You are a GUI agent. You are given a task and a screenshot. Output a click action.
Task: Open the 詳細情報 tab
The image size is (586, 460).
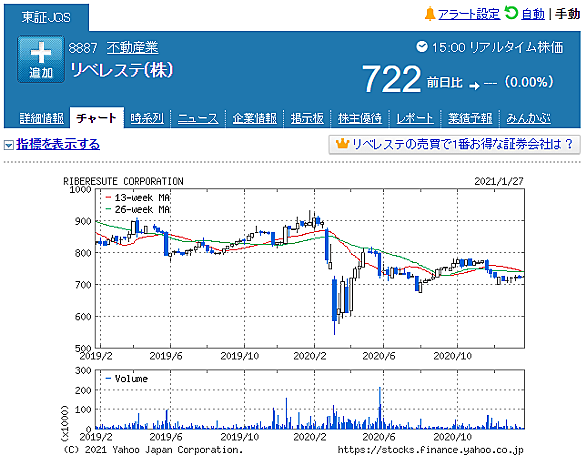41,118
